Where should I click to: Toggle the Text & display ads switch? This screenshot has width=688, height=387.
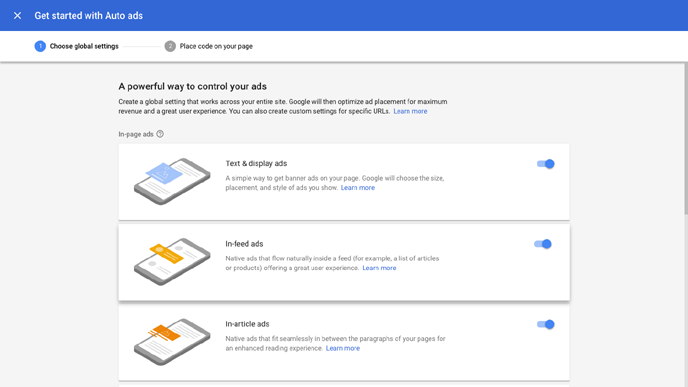546,164
